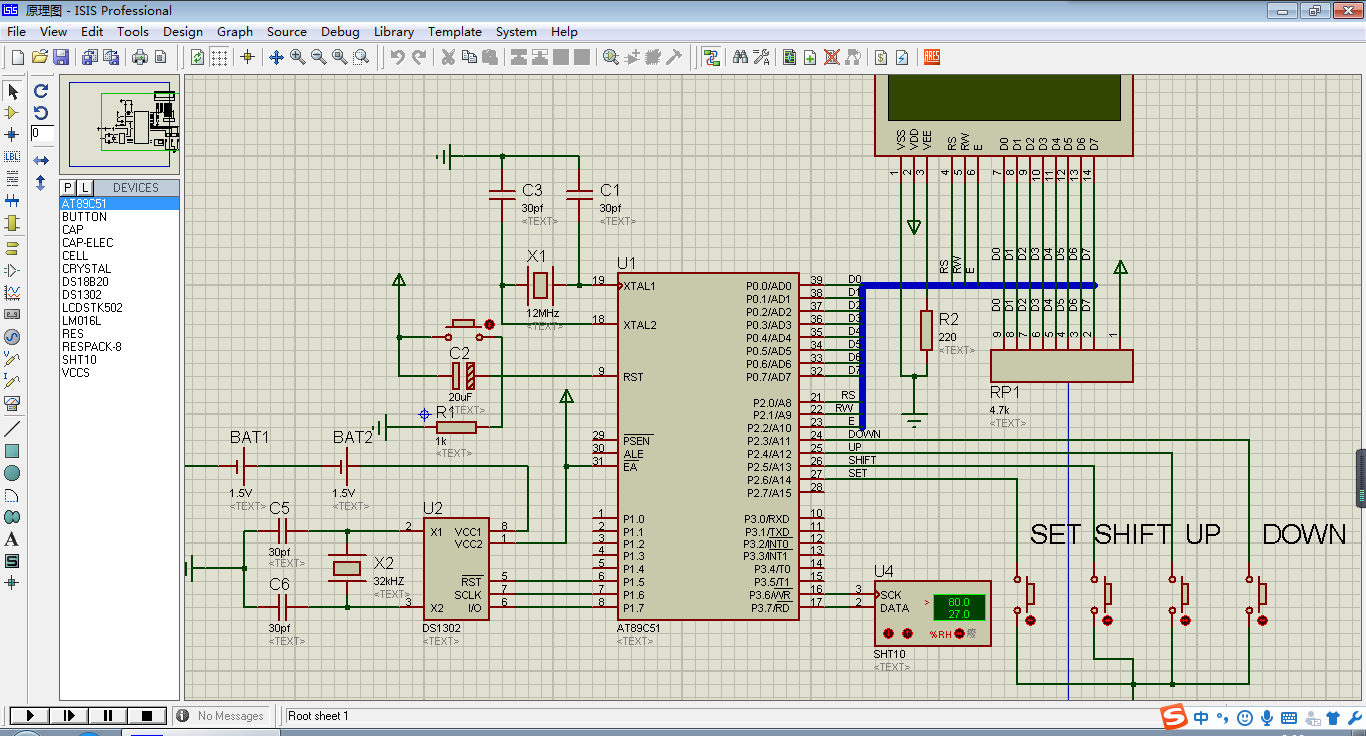1366x736 pixels.
Task: Click the Export Section toolbar icon
Action: 109,57
